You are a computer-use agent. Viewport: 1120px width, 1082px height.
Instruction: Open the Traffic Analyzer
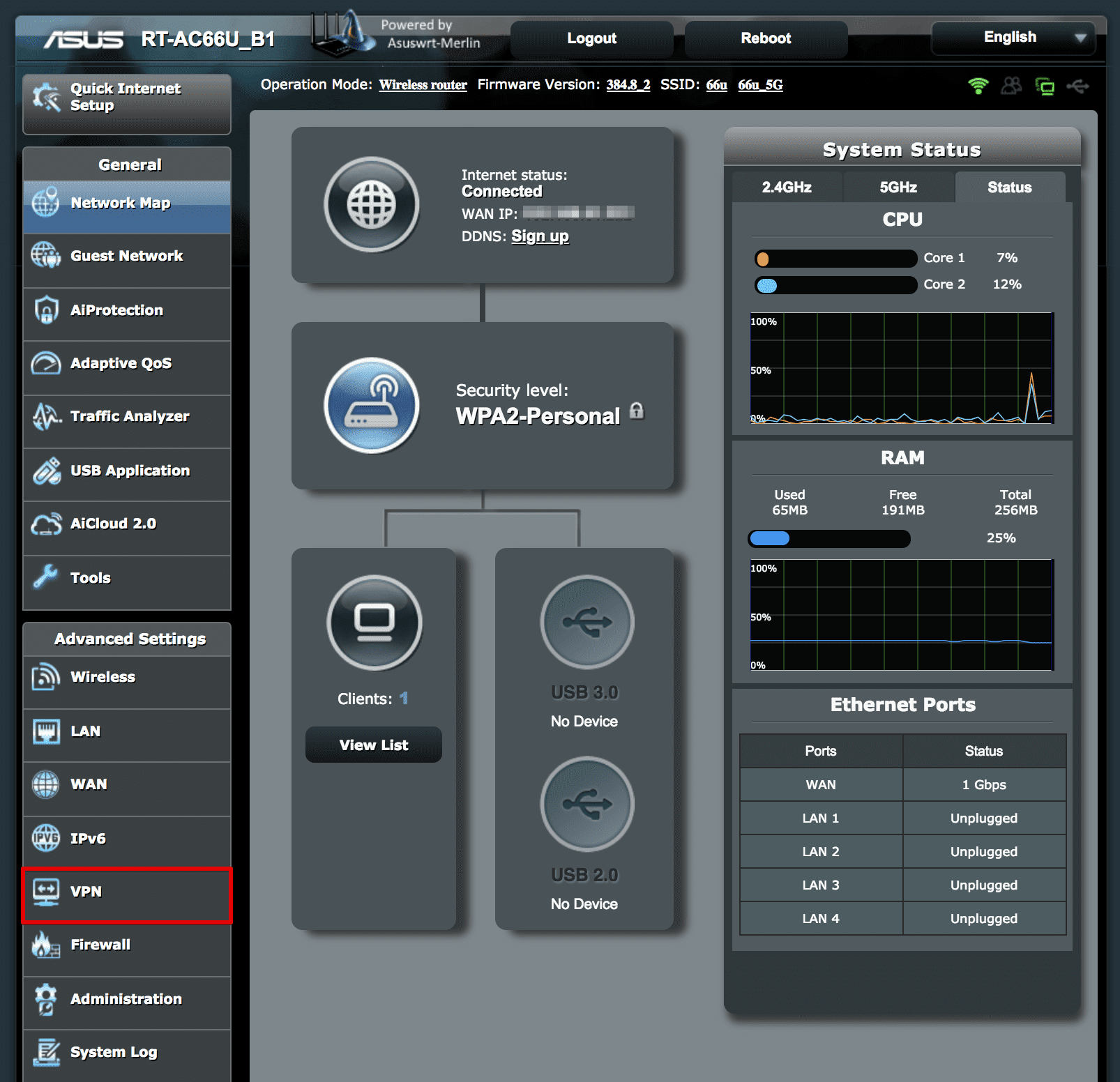(129, 416)
